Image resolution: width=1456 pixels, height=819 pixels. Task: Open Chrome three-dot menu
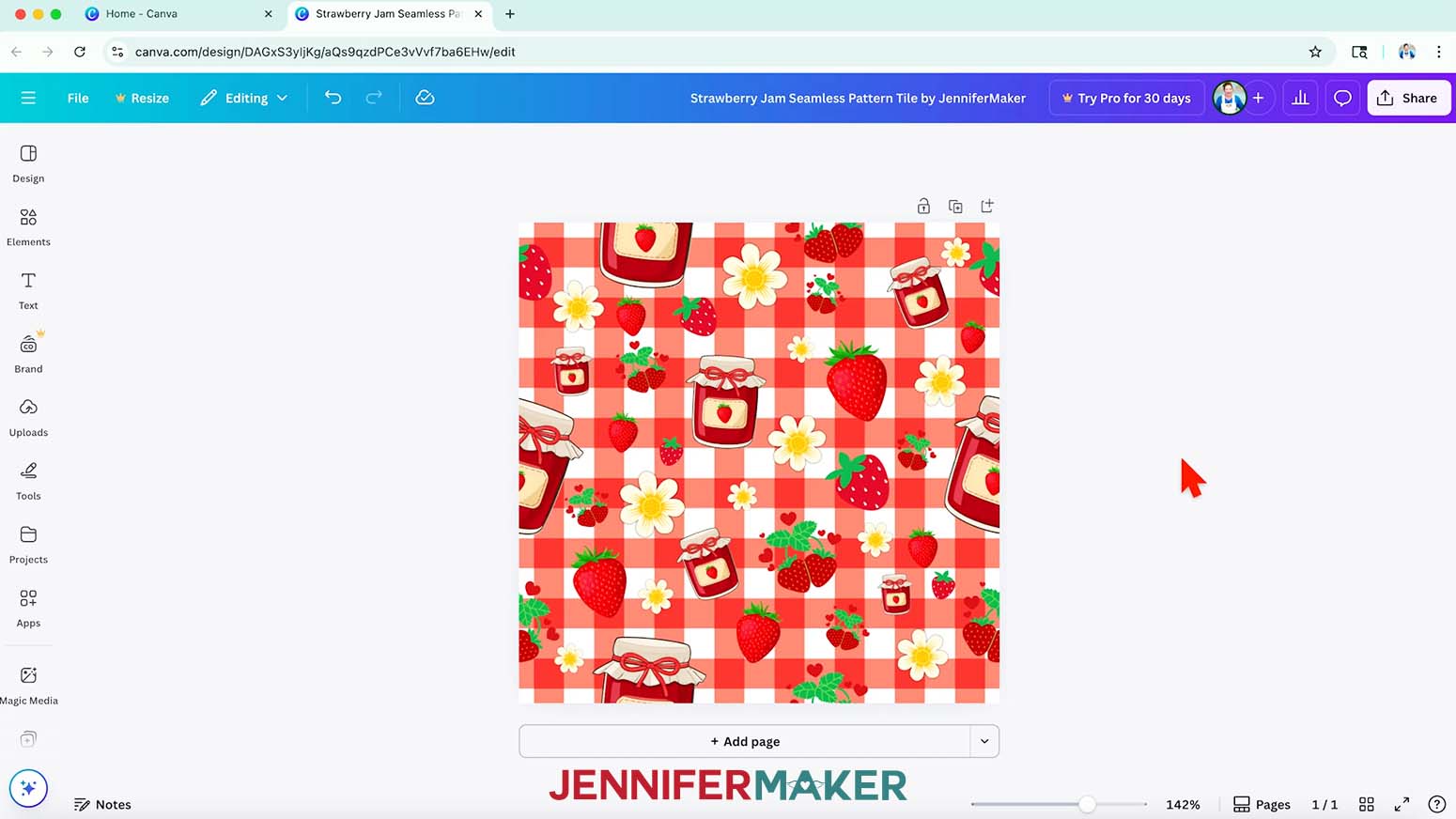(1438, 52)
